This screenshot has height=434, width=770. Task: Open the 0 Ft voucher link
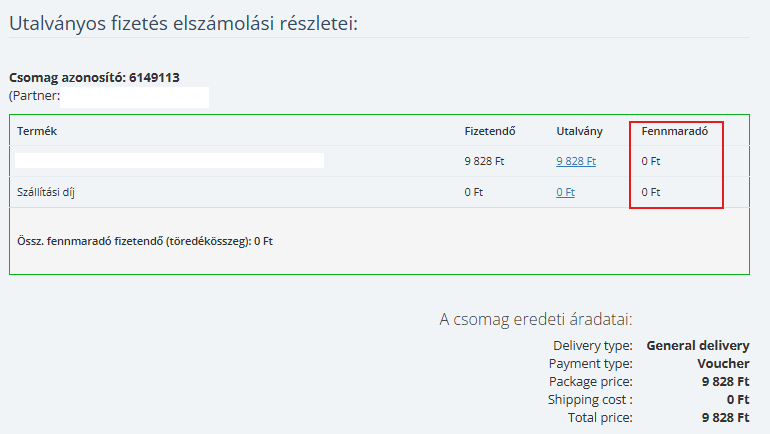[x=565, y=192]
